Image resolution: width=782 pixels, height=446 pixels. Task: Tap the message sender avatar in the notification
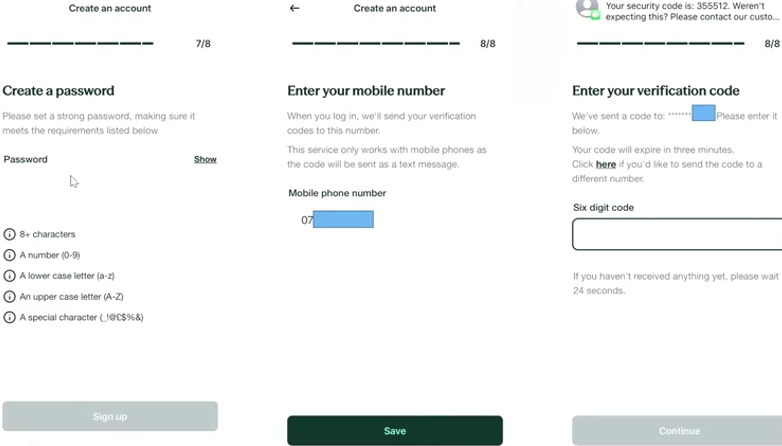[x=587, y=9]
